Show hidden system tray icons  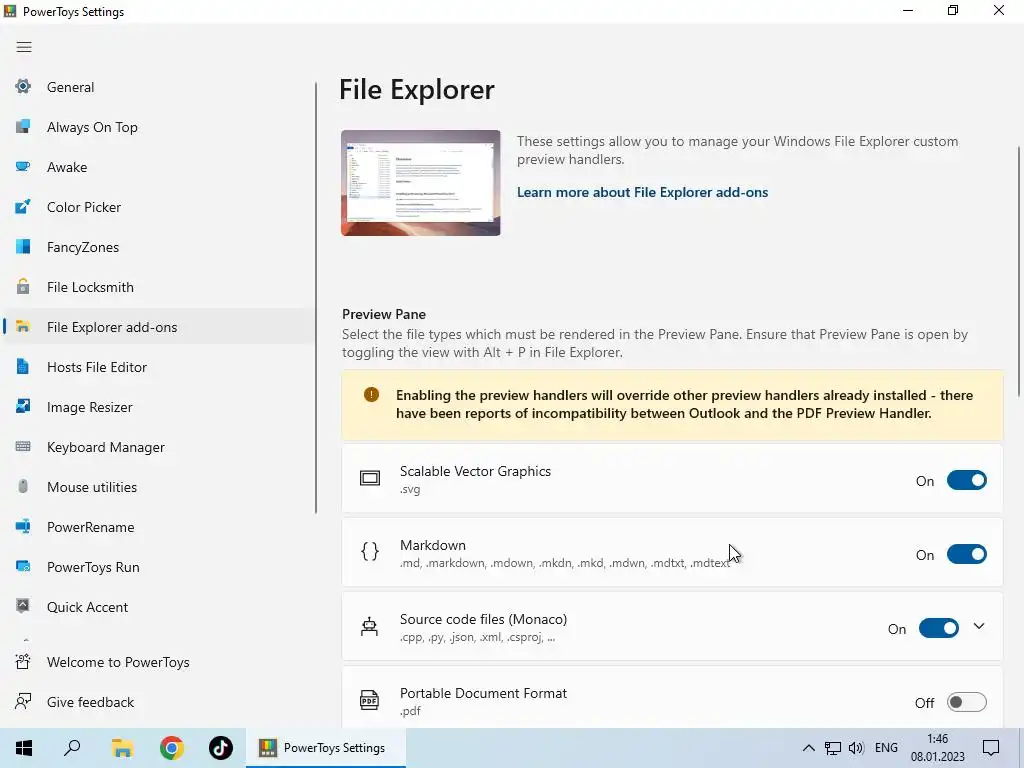[808, 748]
